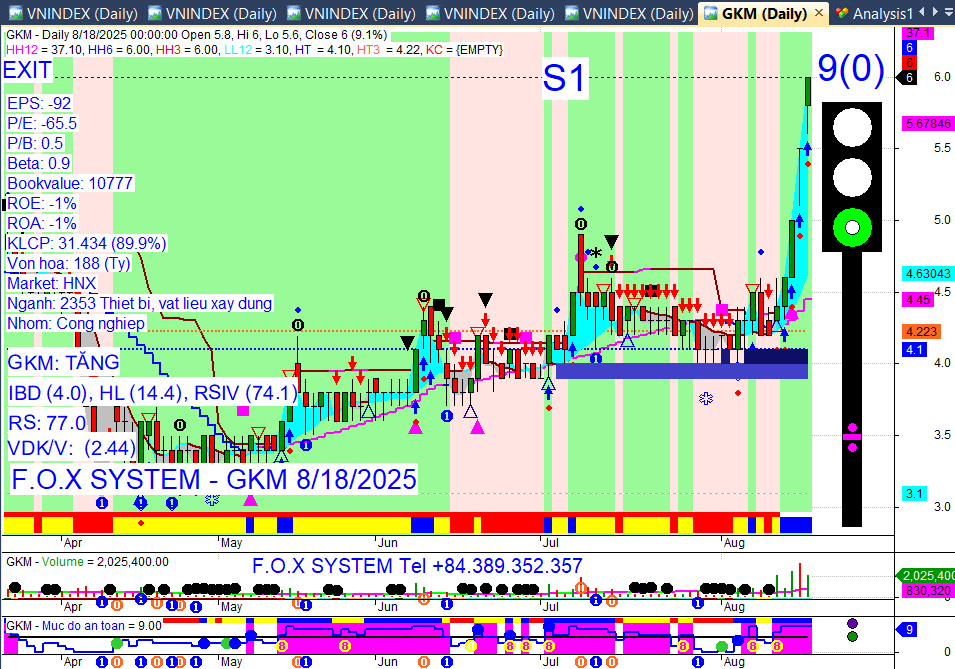The width and height of the screenshot is (955, 669).
Task: Click the EXIT label
Action: 27,71
